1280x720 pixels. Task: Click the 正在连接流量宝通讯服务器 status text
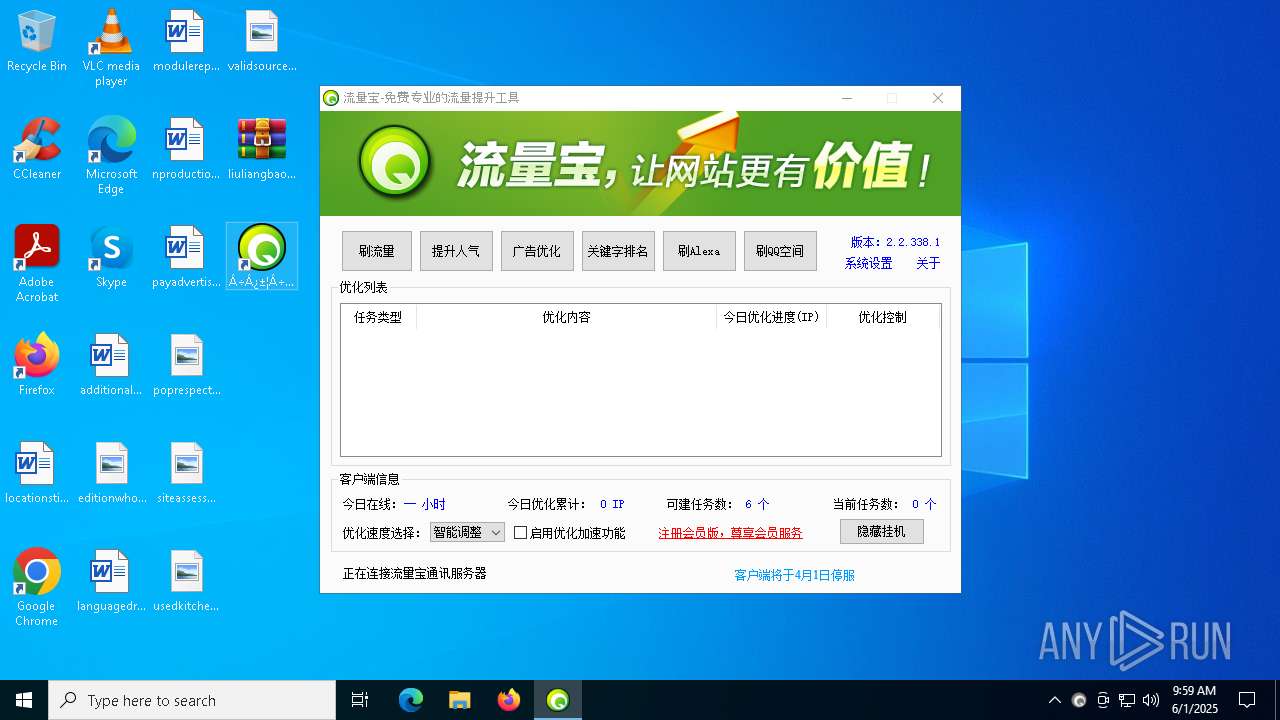(414, 573)
